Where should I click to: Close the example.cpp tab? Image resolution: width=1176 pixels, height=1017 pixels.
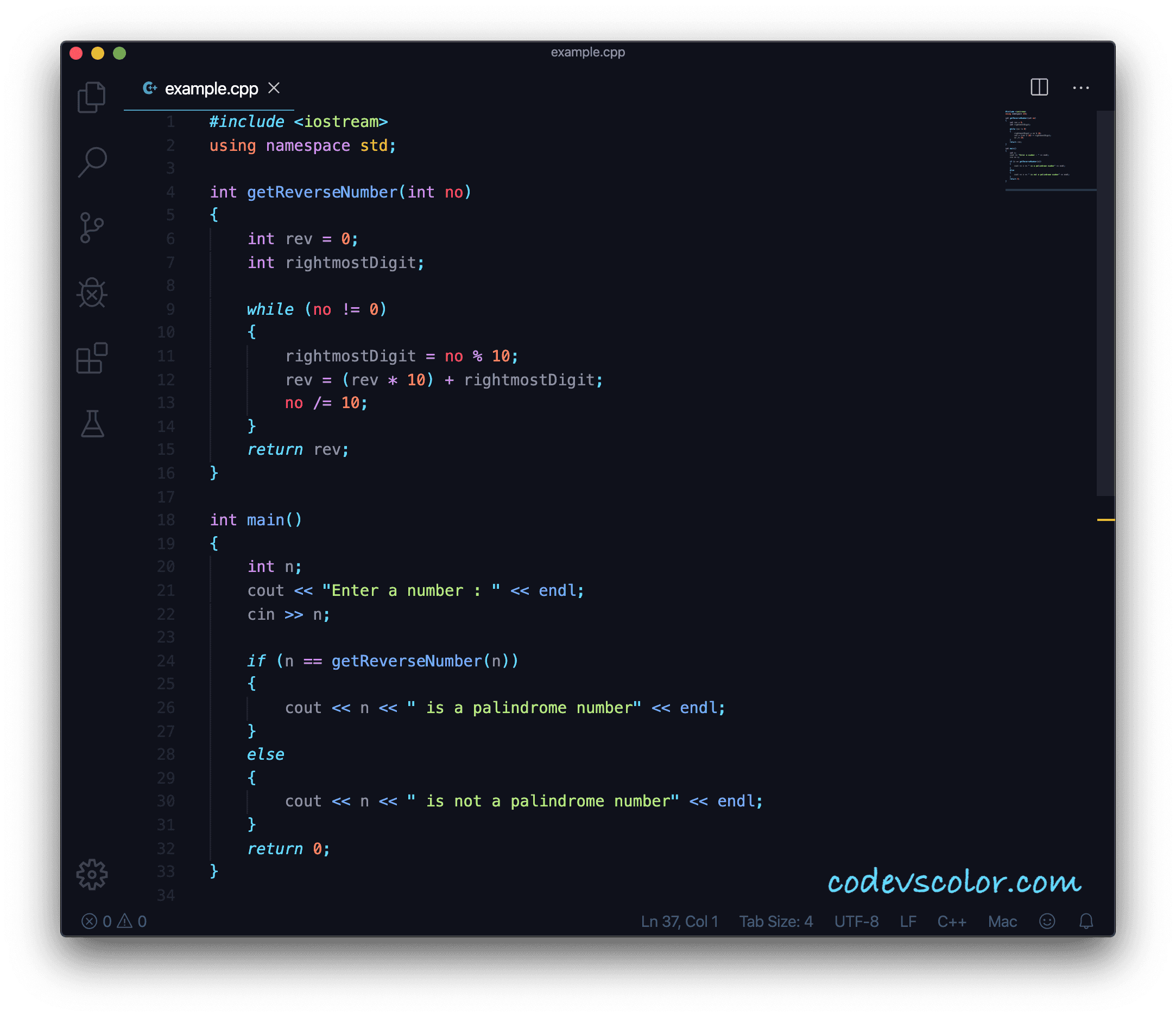click(x=274, y=88)
